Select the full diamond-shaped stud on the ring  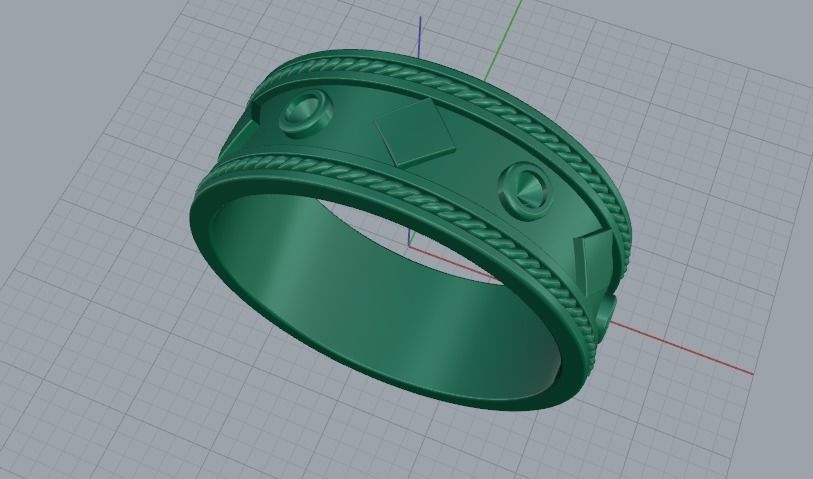[415, 133]
